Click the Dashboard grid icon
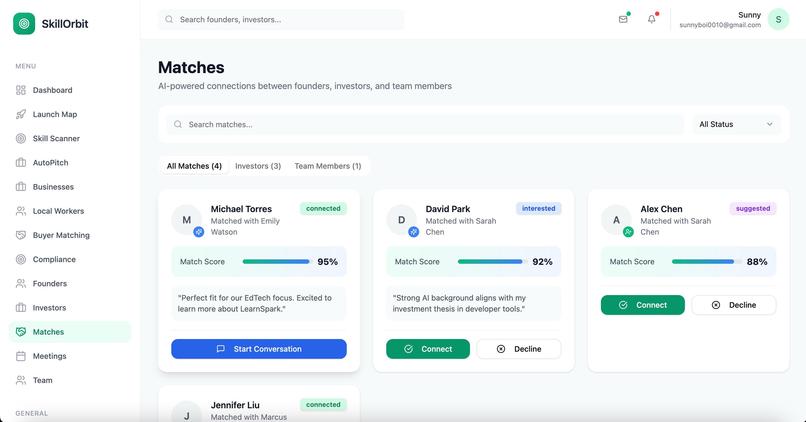 pyautogui.click(x=21, y=90)
